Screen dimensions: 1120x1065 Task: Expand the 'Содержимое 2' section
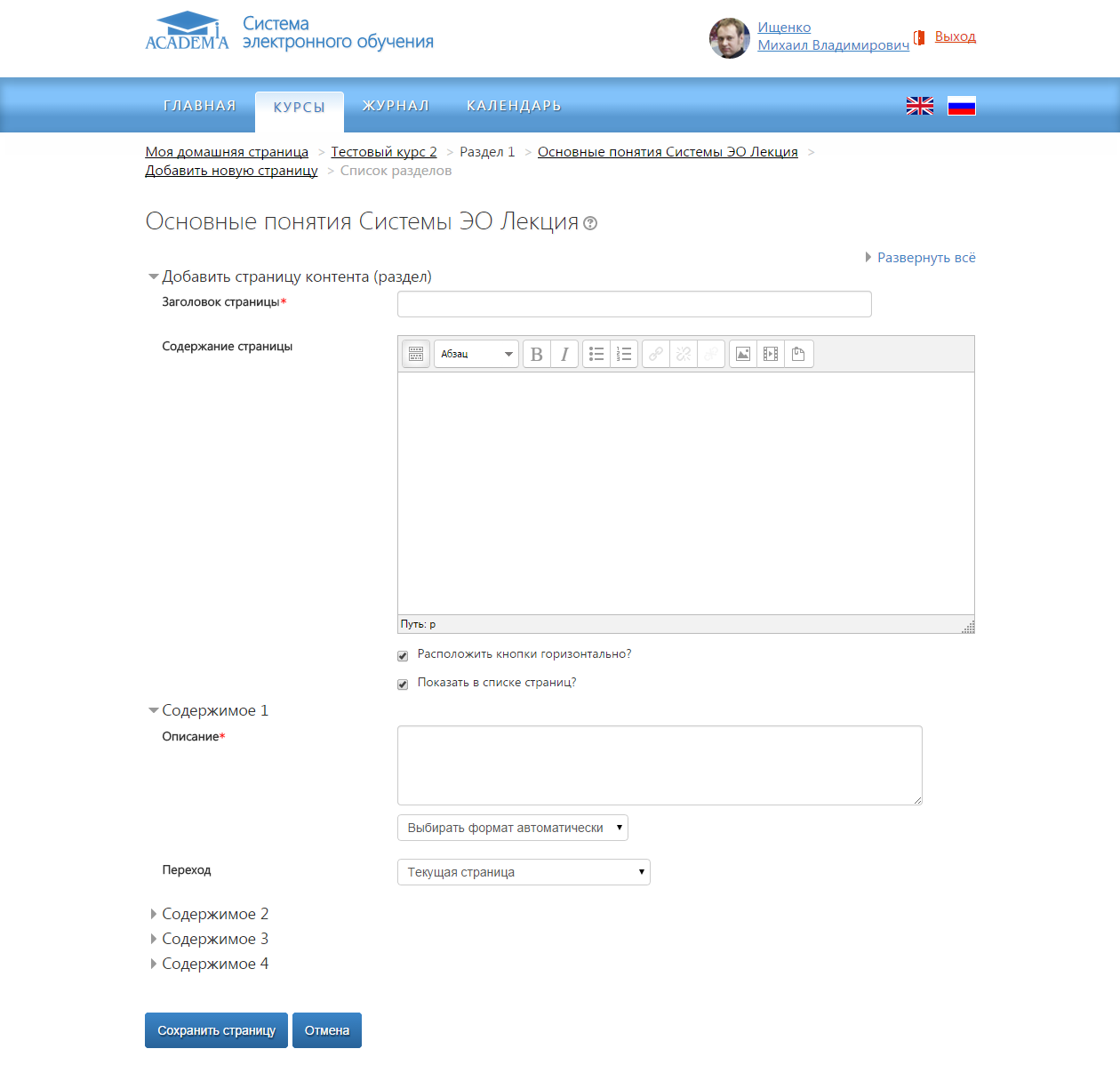click(214, 914)
